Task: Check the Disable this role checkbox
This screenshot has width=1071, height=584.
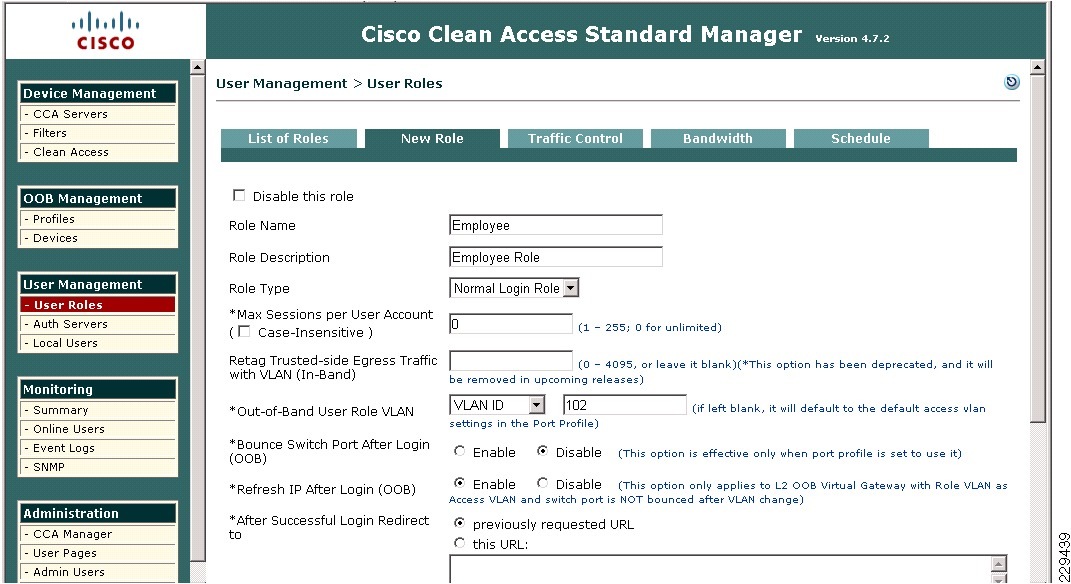Action: [239, 196]
